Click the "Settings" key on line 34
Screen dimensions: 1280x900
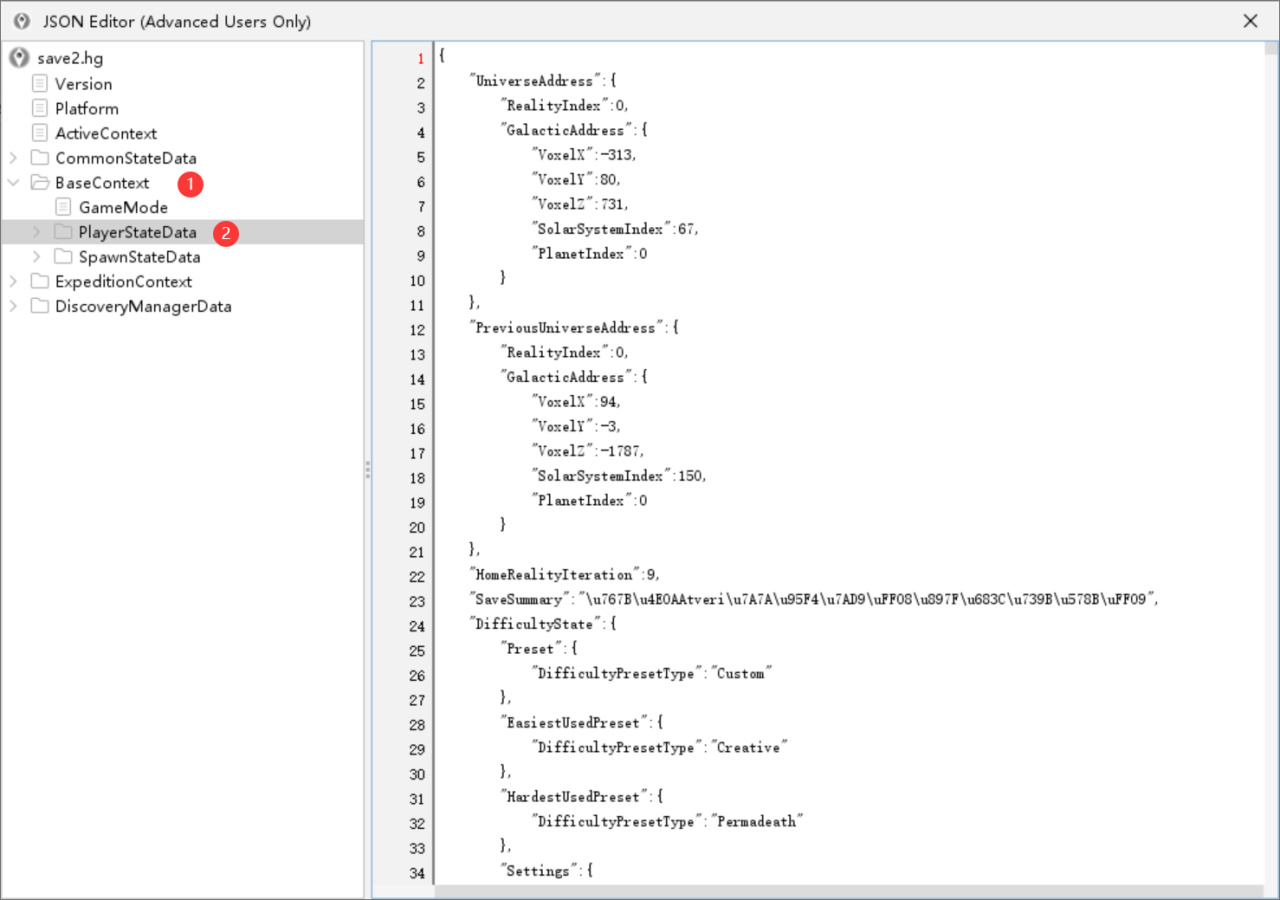(x=538, y=871)
